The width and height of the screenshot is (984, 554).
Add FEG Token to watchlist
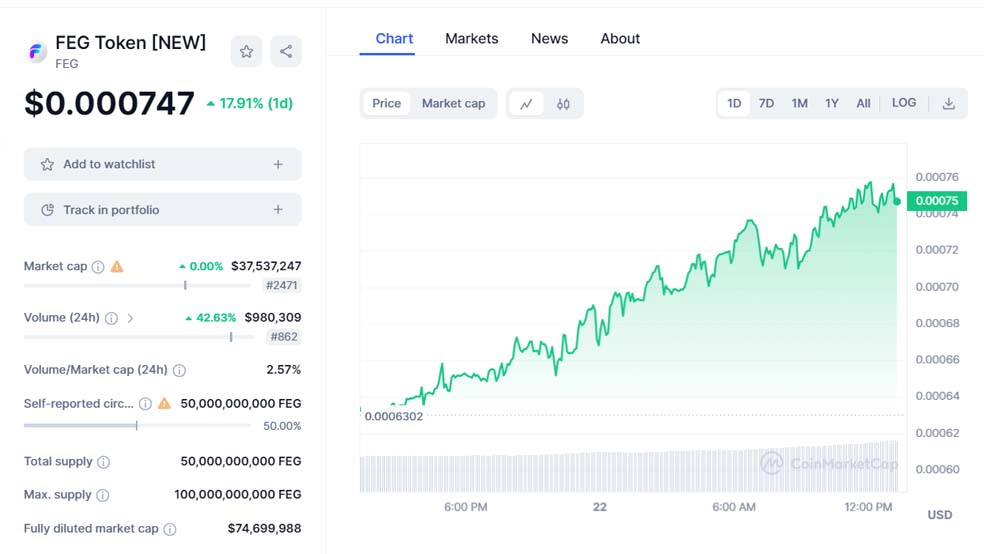point(162,164)
